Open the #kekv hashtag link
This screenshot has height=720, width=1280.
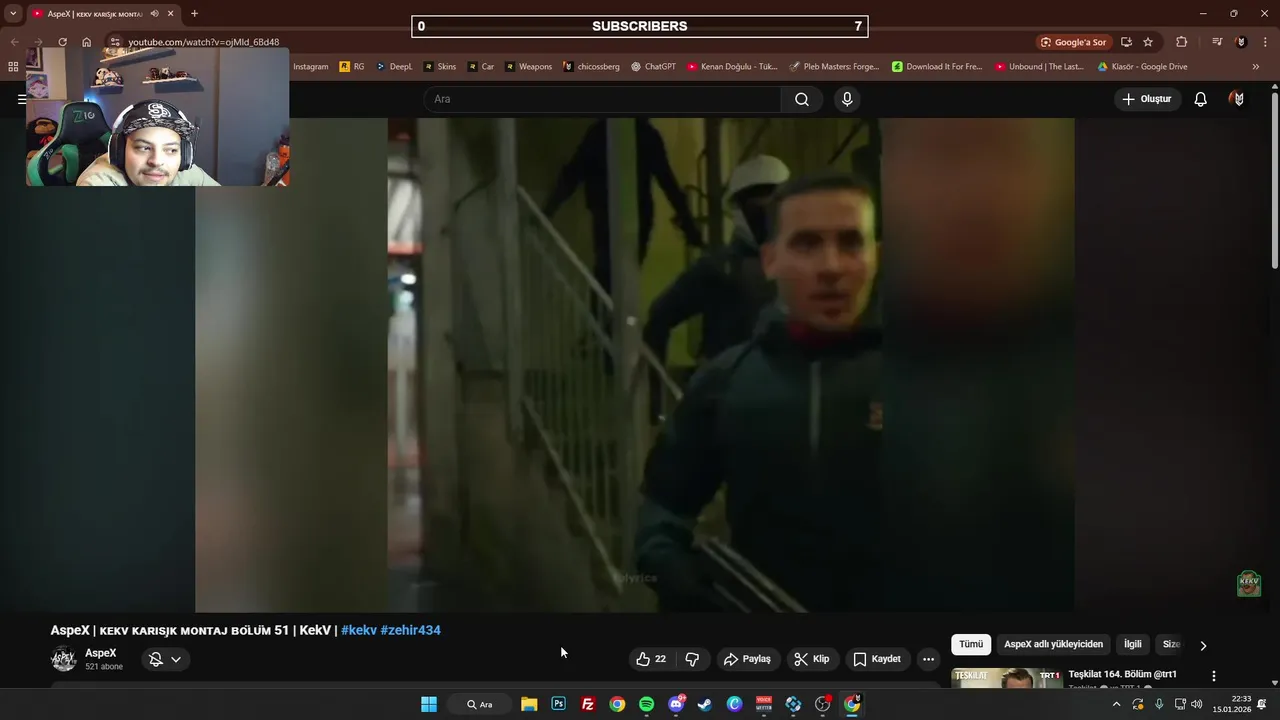[359, 630]
